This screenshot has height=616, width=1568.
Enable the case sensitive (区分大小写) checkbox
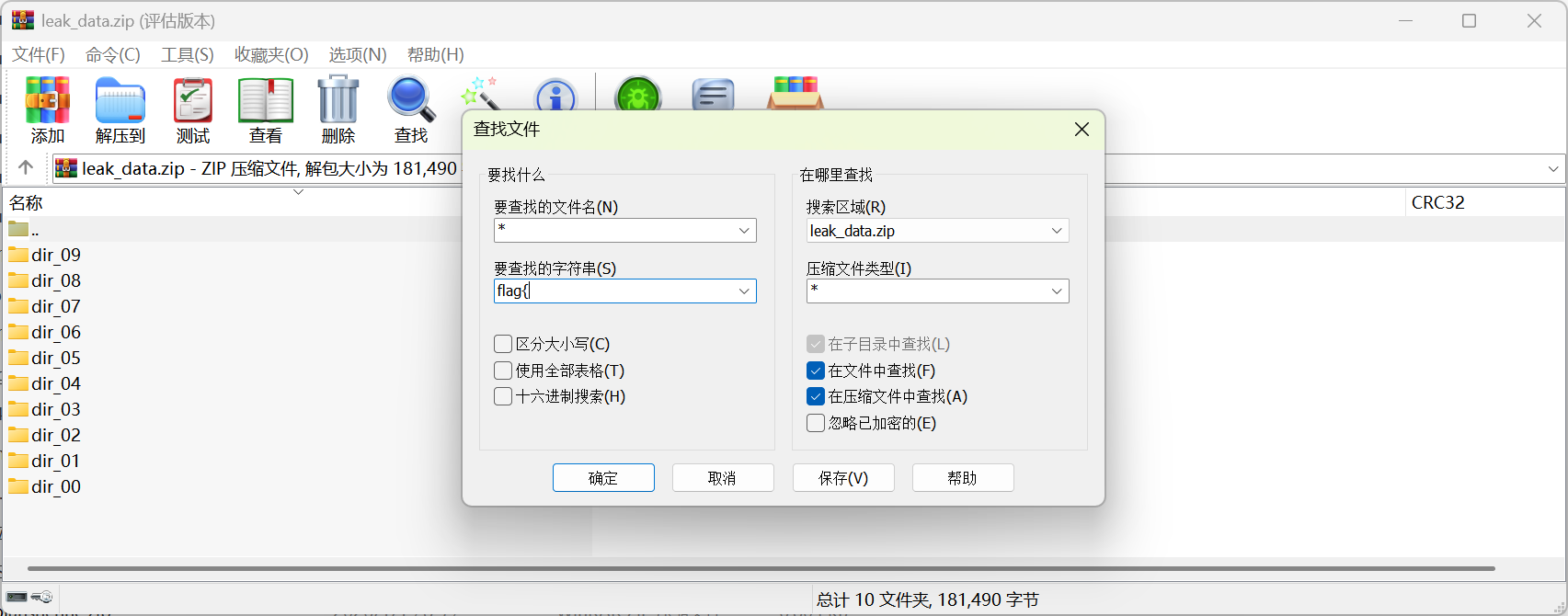(x=503, y=344)
